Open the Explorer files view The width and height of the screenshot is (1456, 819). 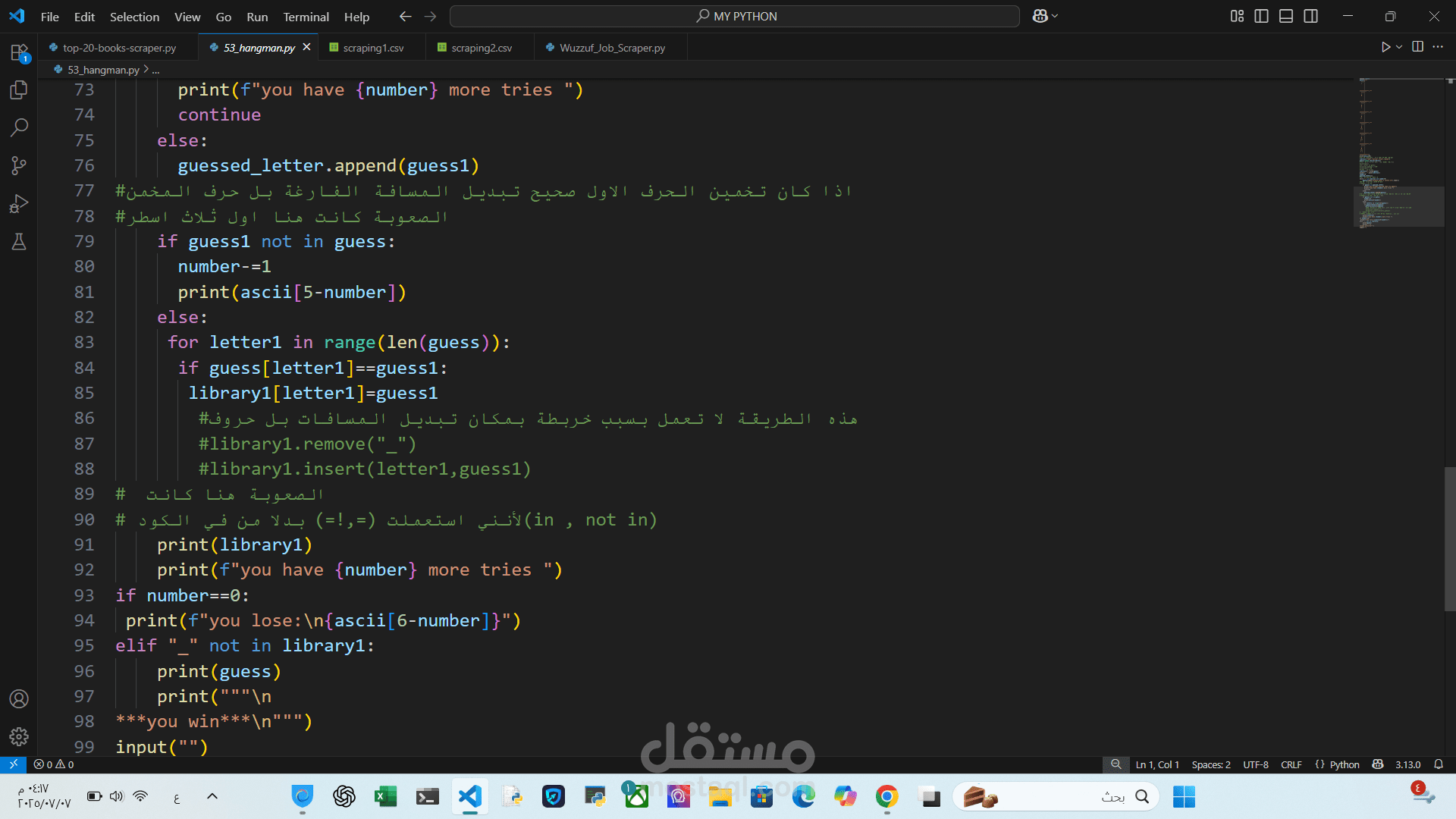tap(19, 90)
